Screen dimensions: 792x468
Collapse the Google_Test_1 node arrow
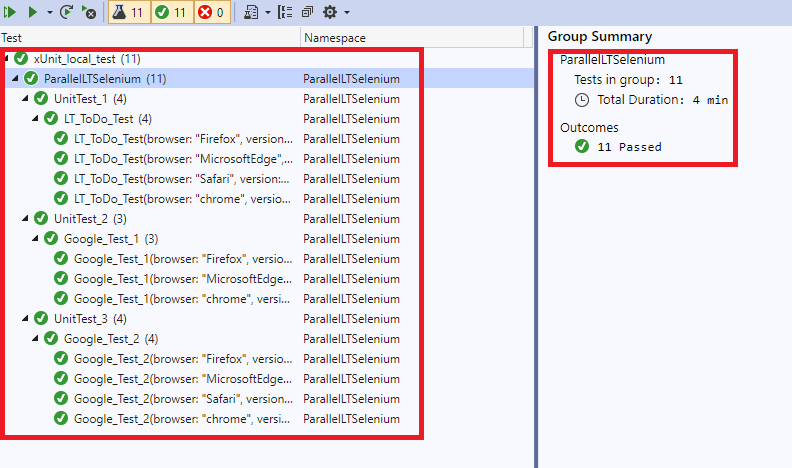coord(36,239)
